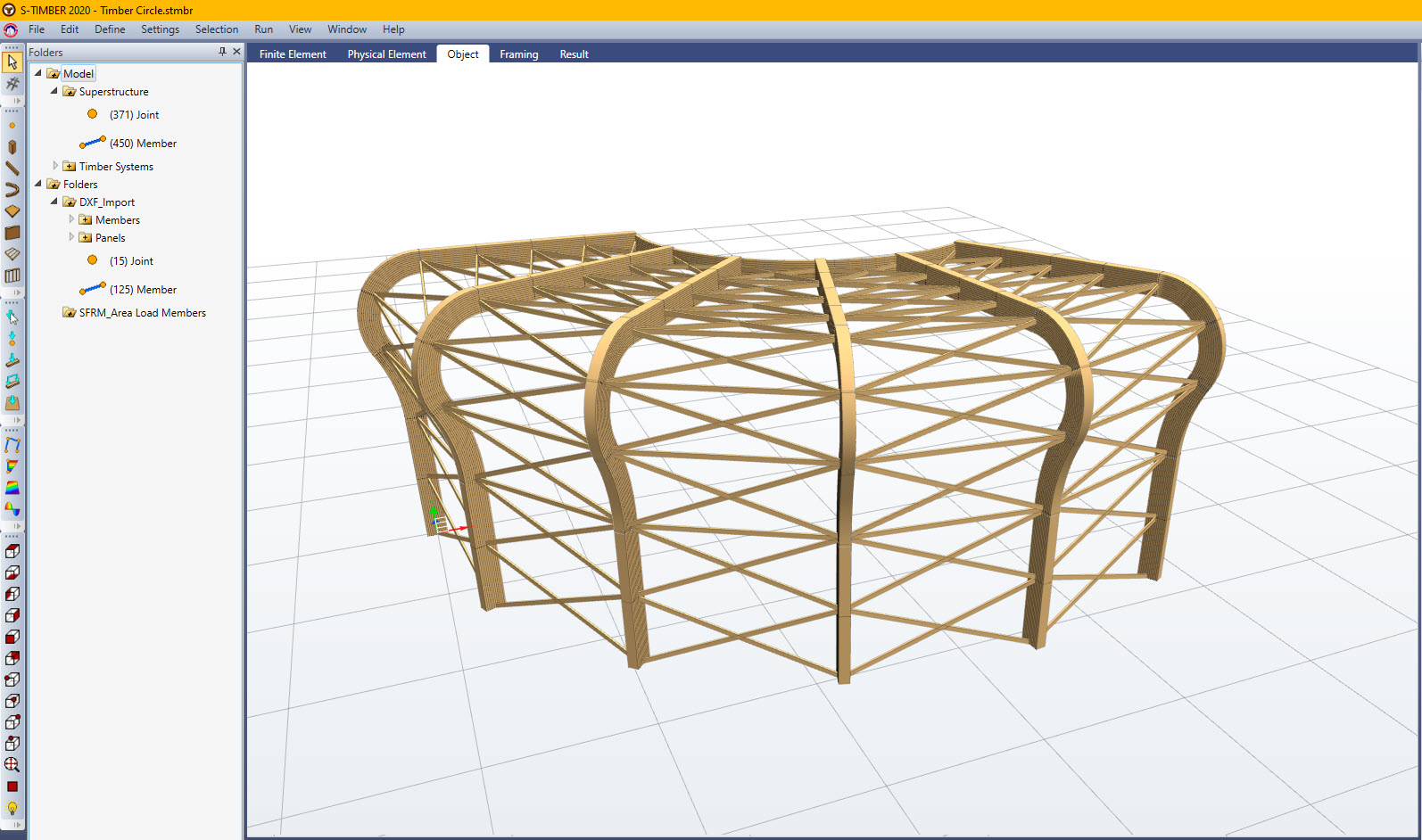Close the Folders panel

[x=236, y=52]
